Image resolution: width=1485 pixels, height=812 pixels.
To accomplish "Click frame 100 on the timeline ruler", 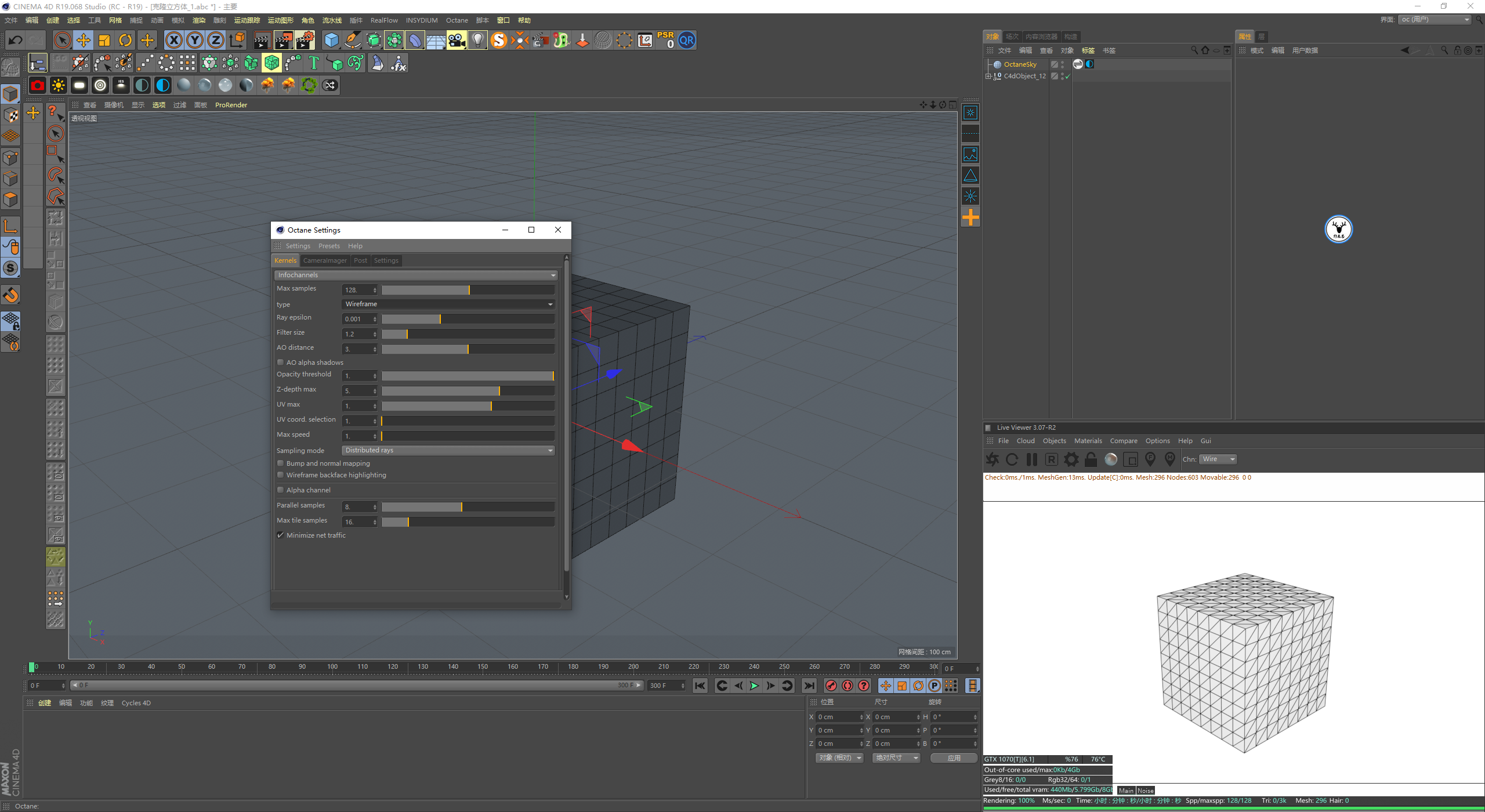I will pos(332,667).
